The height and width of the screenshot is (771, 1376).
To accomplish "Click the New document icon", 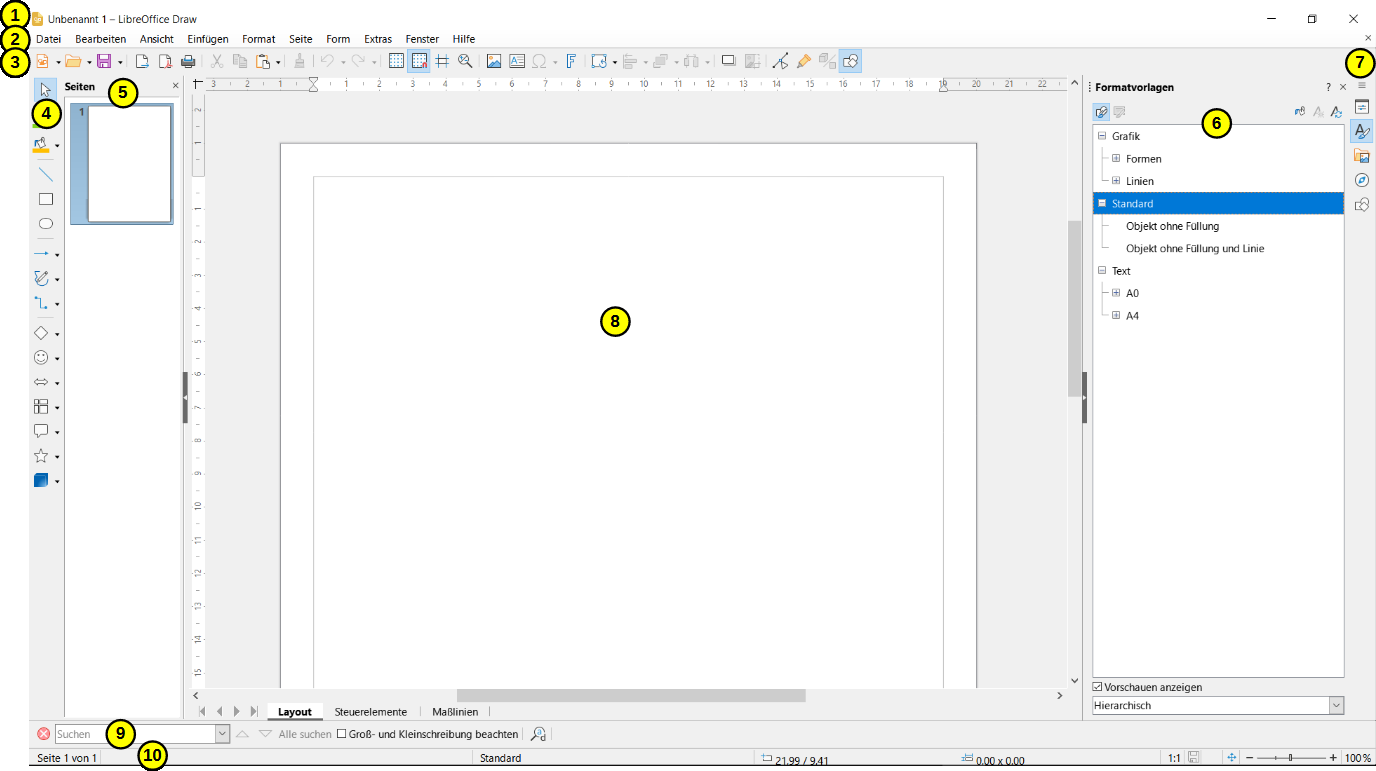I will click(x=43, y=61).
